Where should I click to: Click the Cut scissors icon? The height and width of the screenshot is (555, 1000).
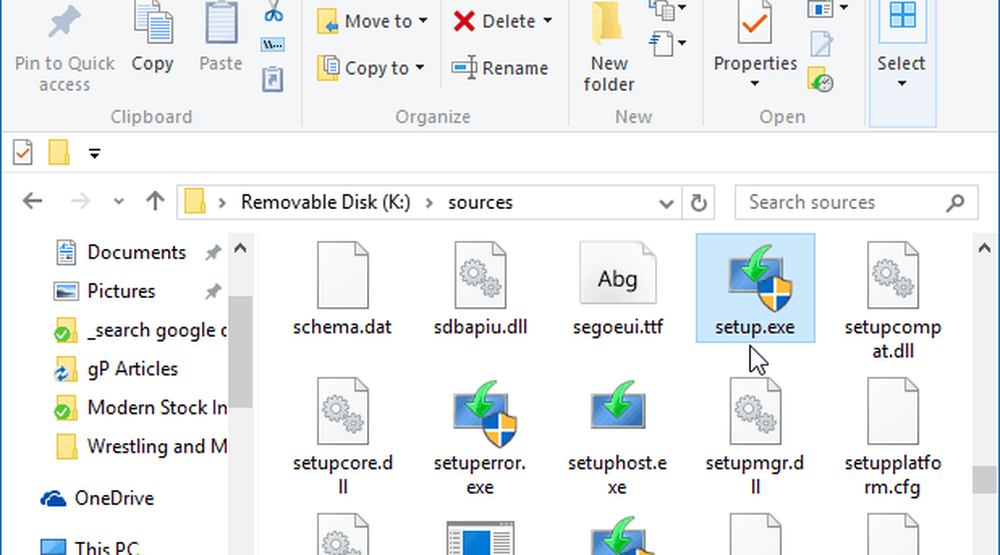273,13
